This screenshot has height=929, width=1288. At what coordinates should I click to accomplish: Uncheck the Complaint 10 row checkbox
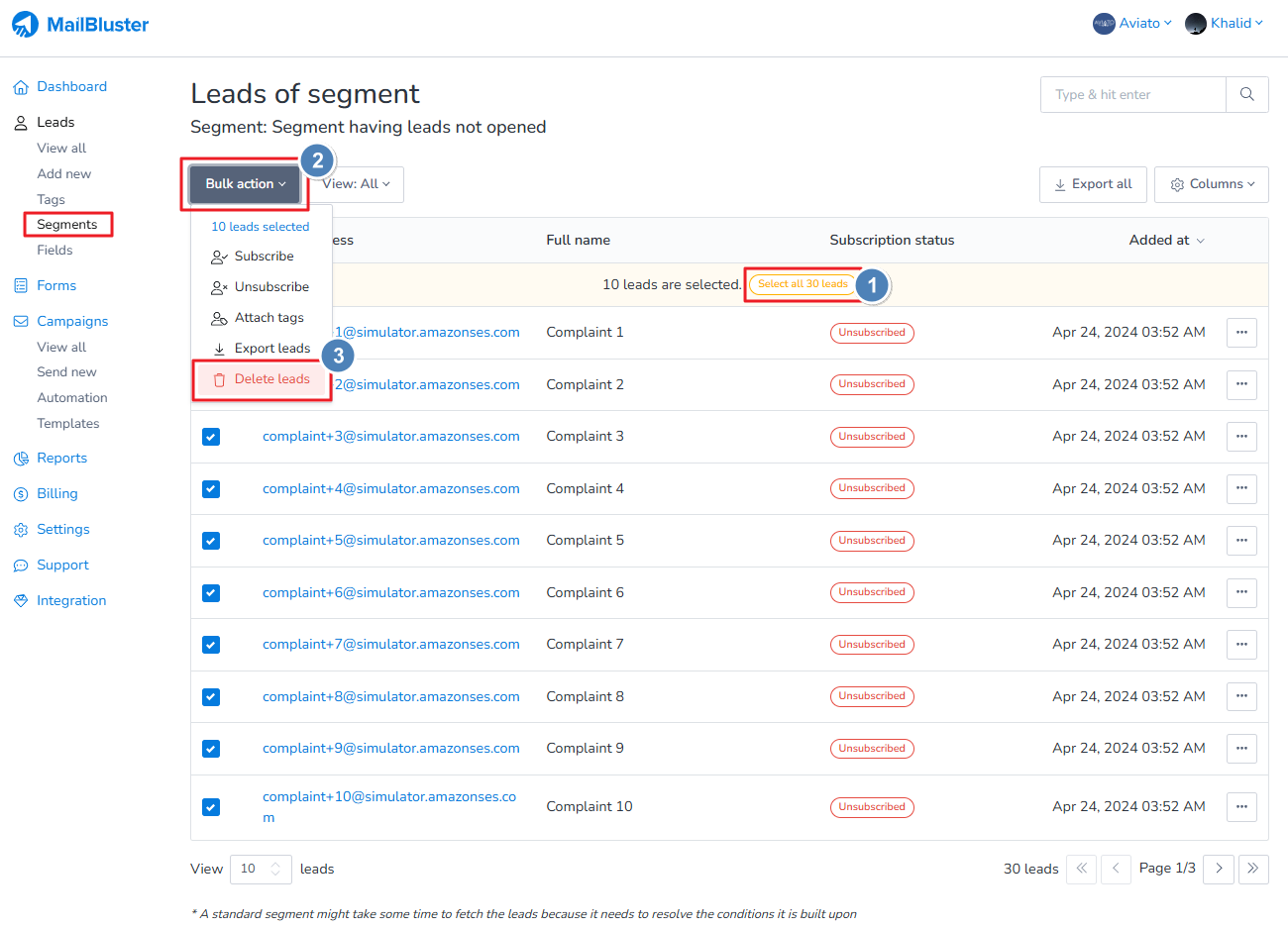pyautogui.click(x=210, y=807)
